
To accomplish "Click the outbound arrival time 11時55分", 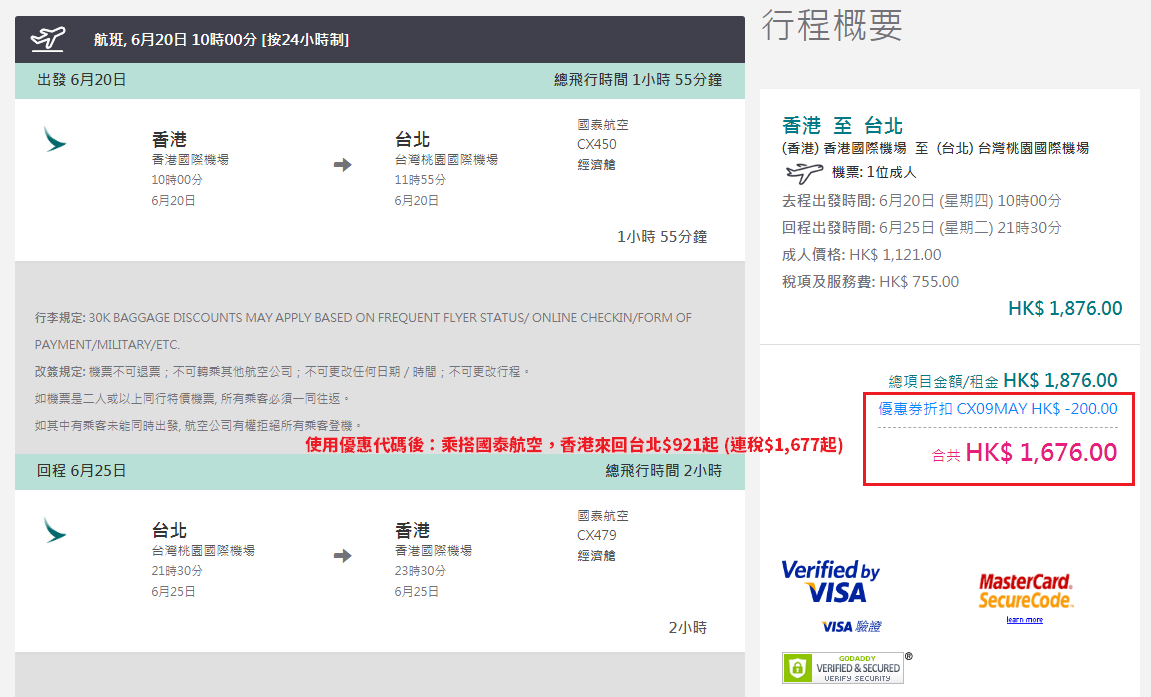I will [x=421, y=180].
